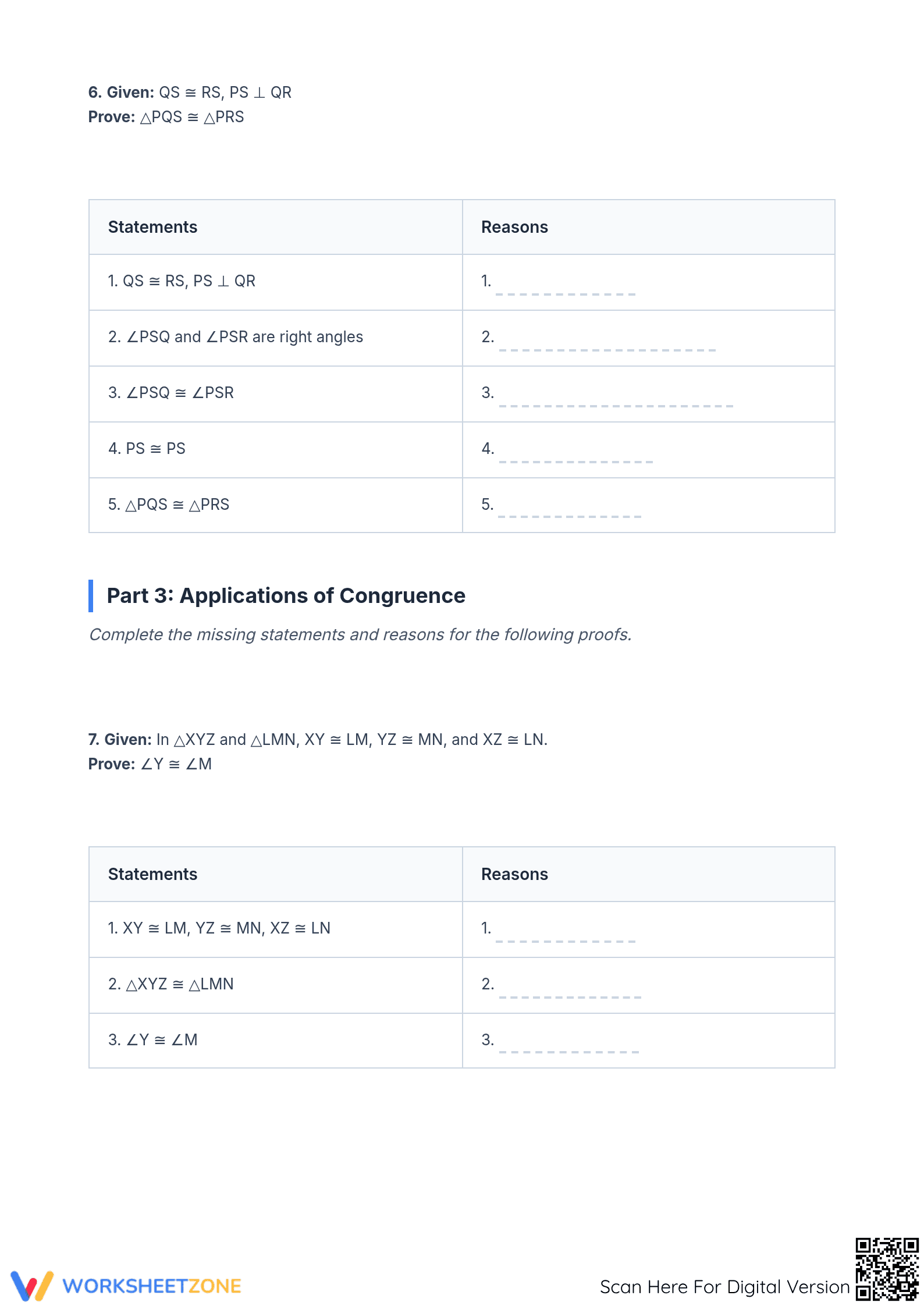Click the Statements header in second table
This screenshot has width=924, height=1306.
click(152, 874)
